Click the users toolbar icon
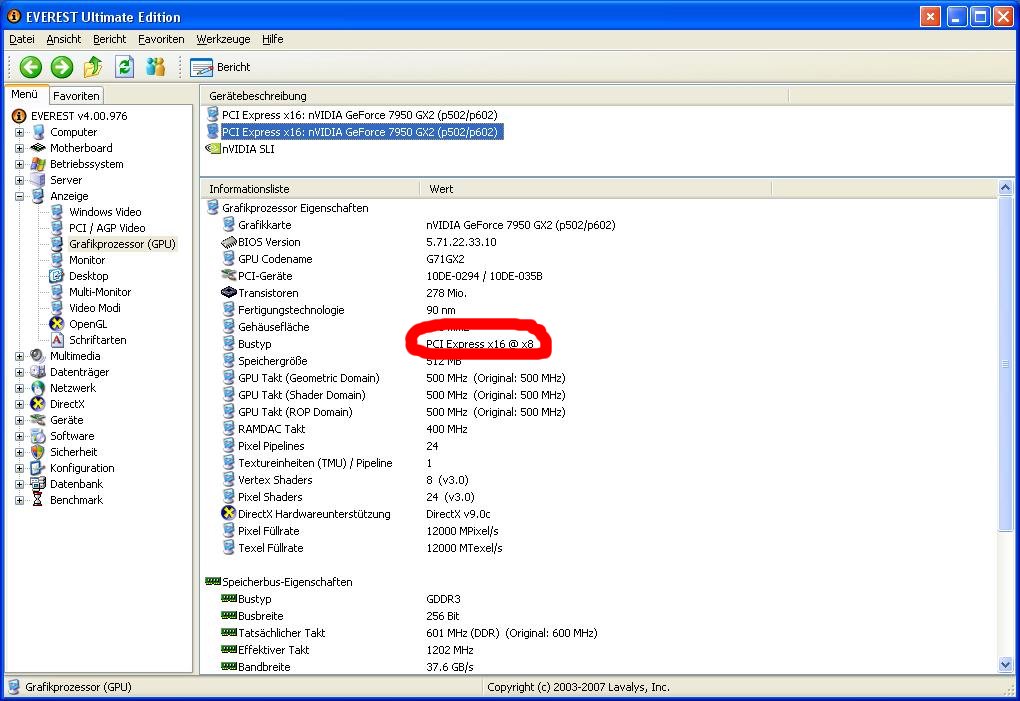 coord(155,66)
